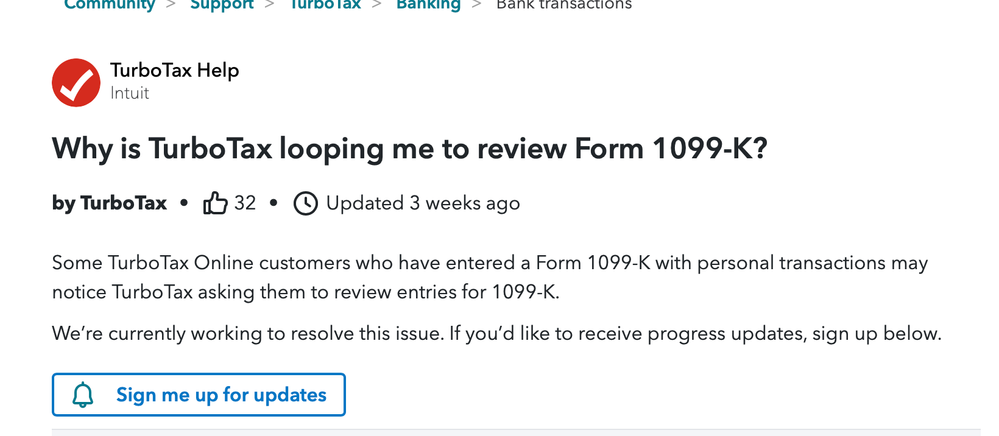999x436 pixels.
Task: Click the chevron separator before Bank transactions
Action: (476, 4)
